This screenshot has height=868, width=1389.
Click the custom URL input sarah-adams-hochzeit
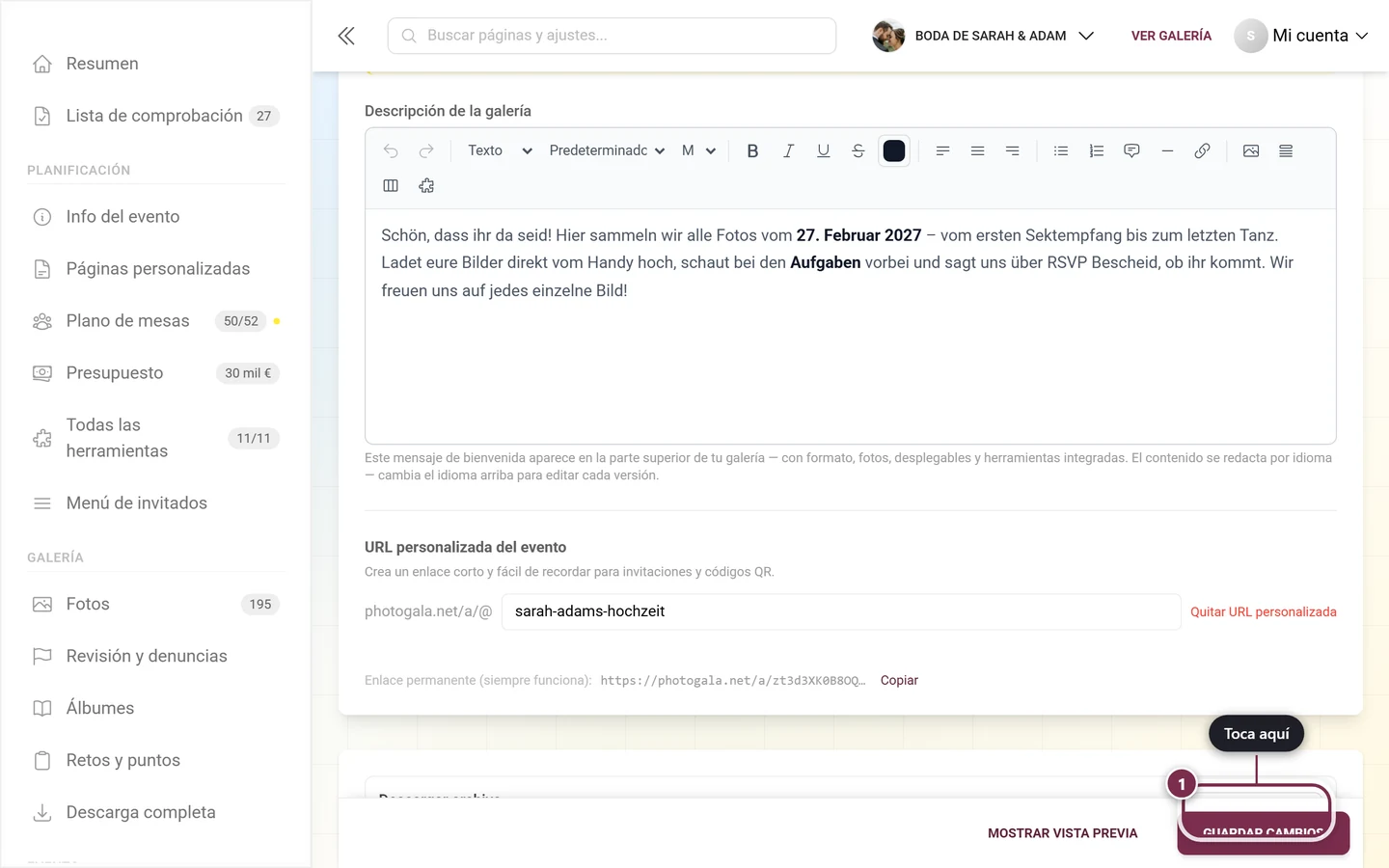[x=841, y=611]
